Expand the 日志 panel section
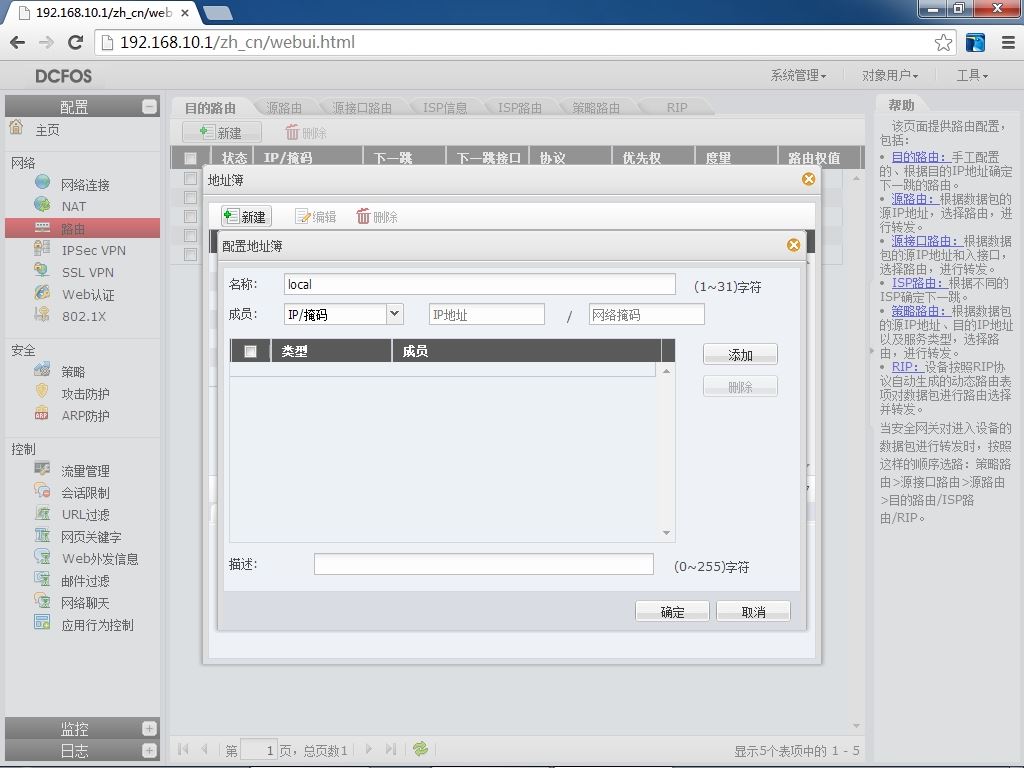 [150, 750]
